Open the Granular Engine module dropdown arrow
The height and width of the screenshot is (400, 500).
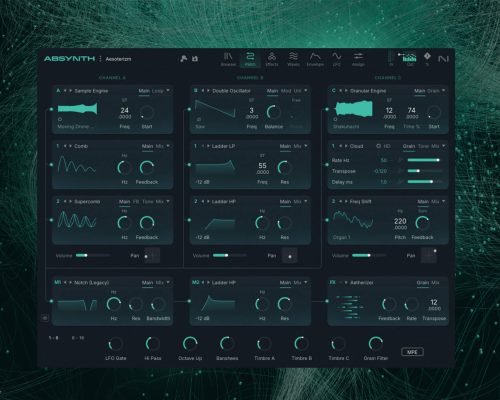tap(444, 90)
